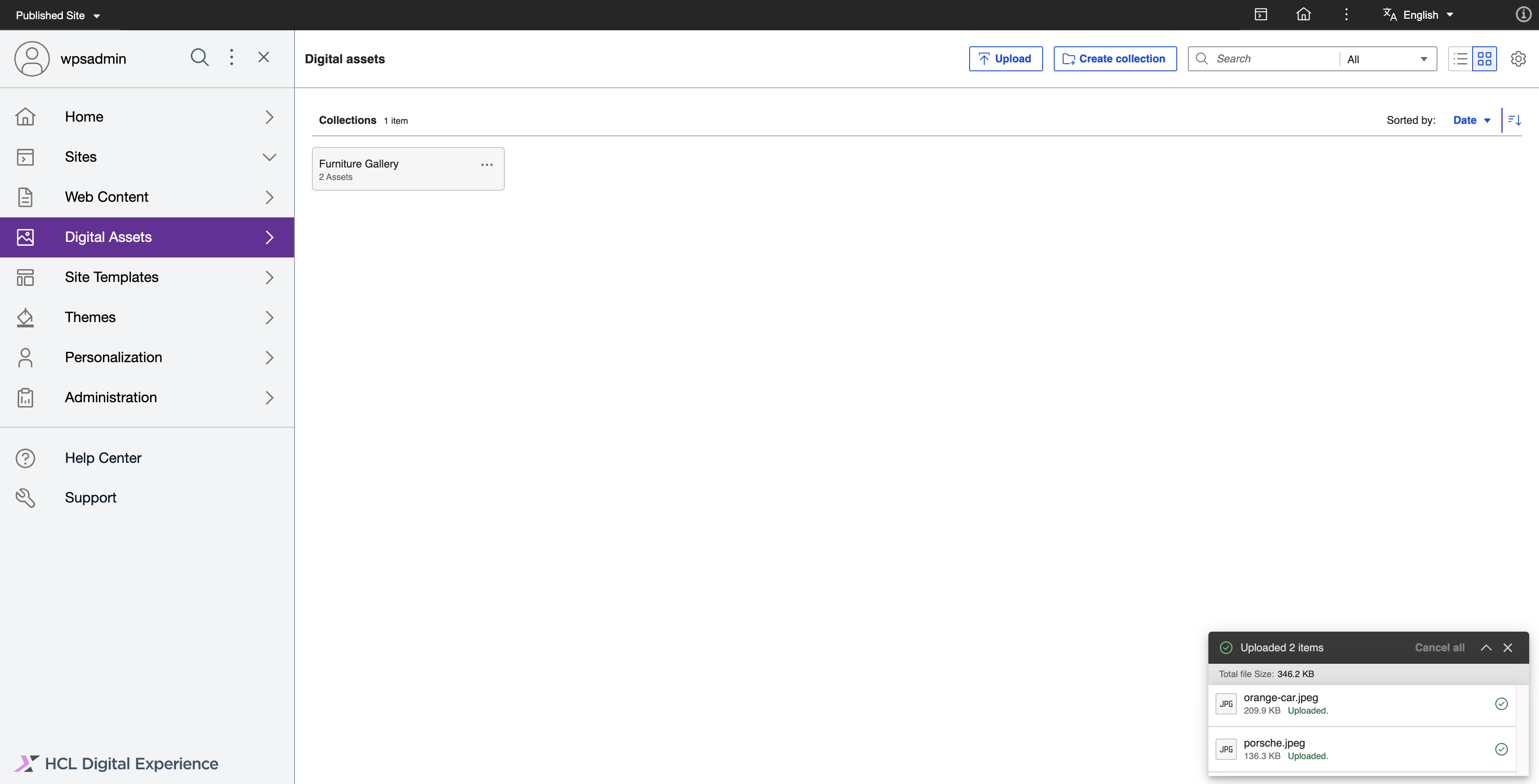This screenshot has height=784, width=1539.
Task: Switch to list view layout
Action: [1460, 58]
